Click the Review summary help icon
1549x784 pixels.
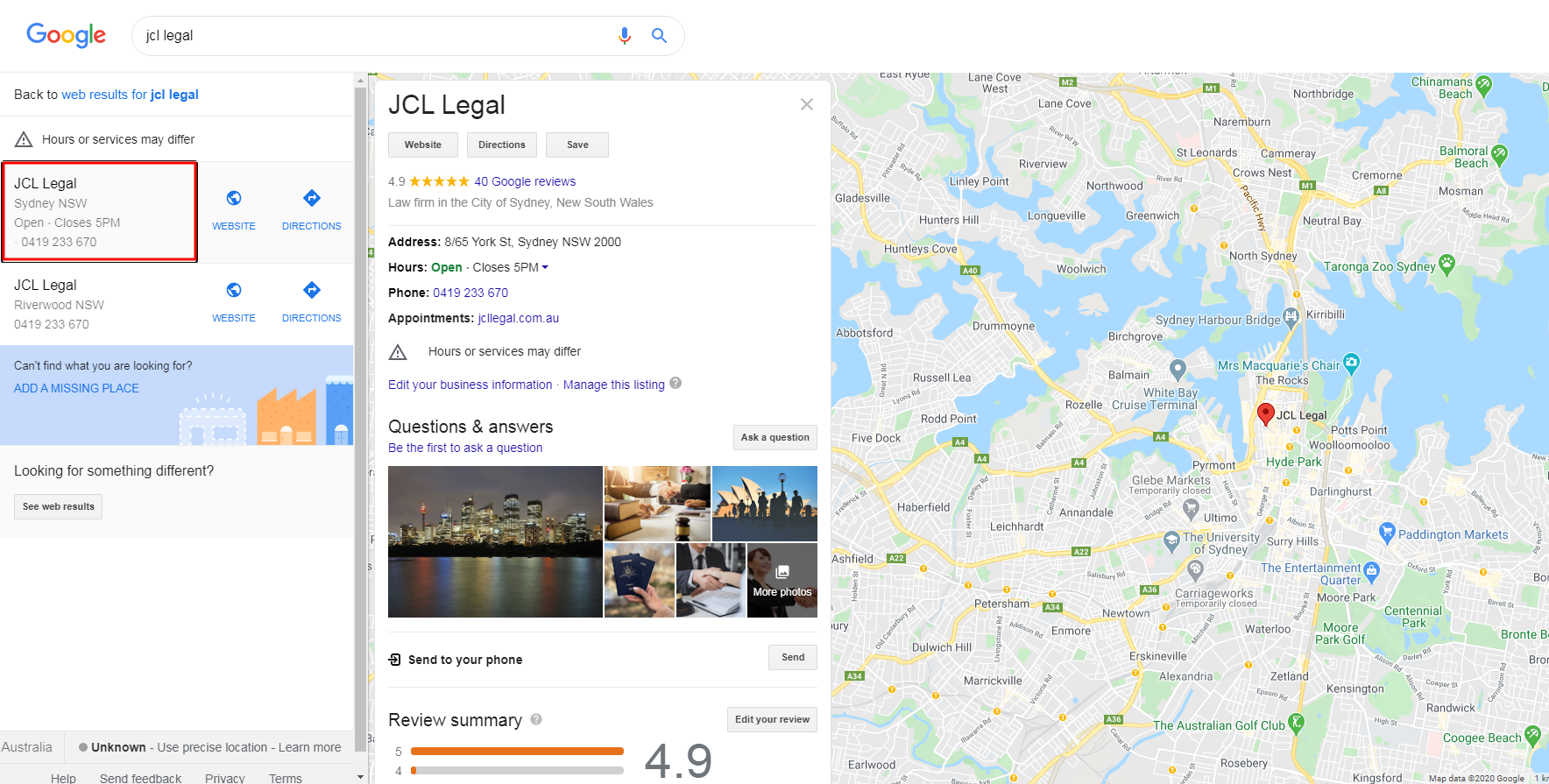[x=536, y=719]
